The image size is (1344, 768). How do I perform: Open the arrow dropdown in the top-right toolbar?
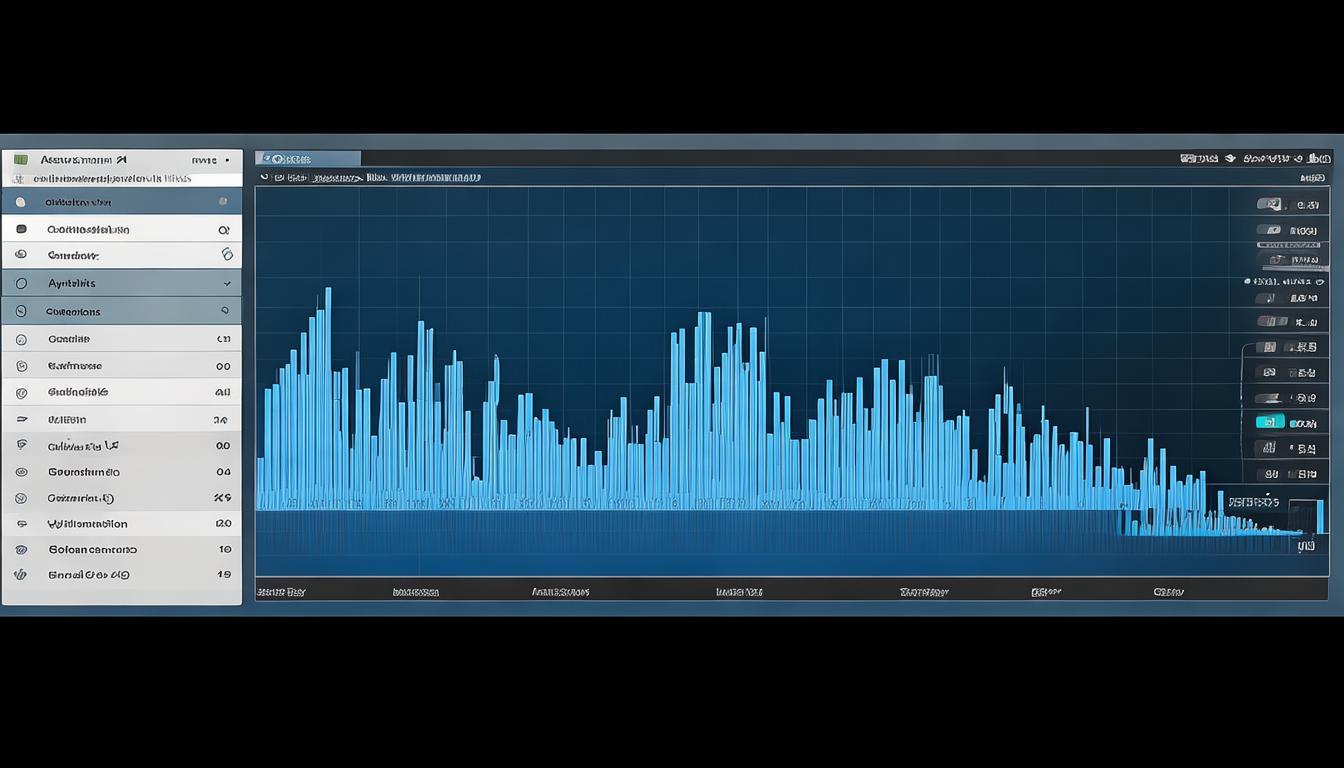[1231, 159]
